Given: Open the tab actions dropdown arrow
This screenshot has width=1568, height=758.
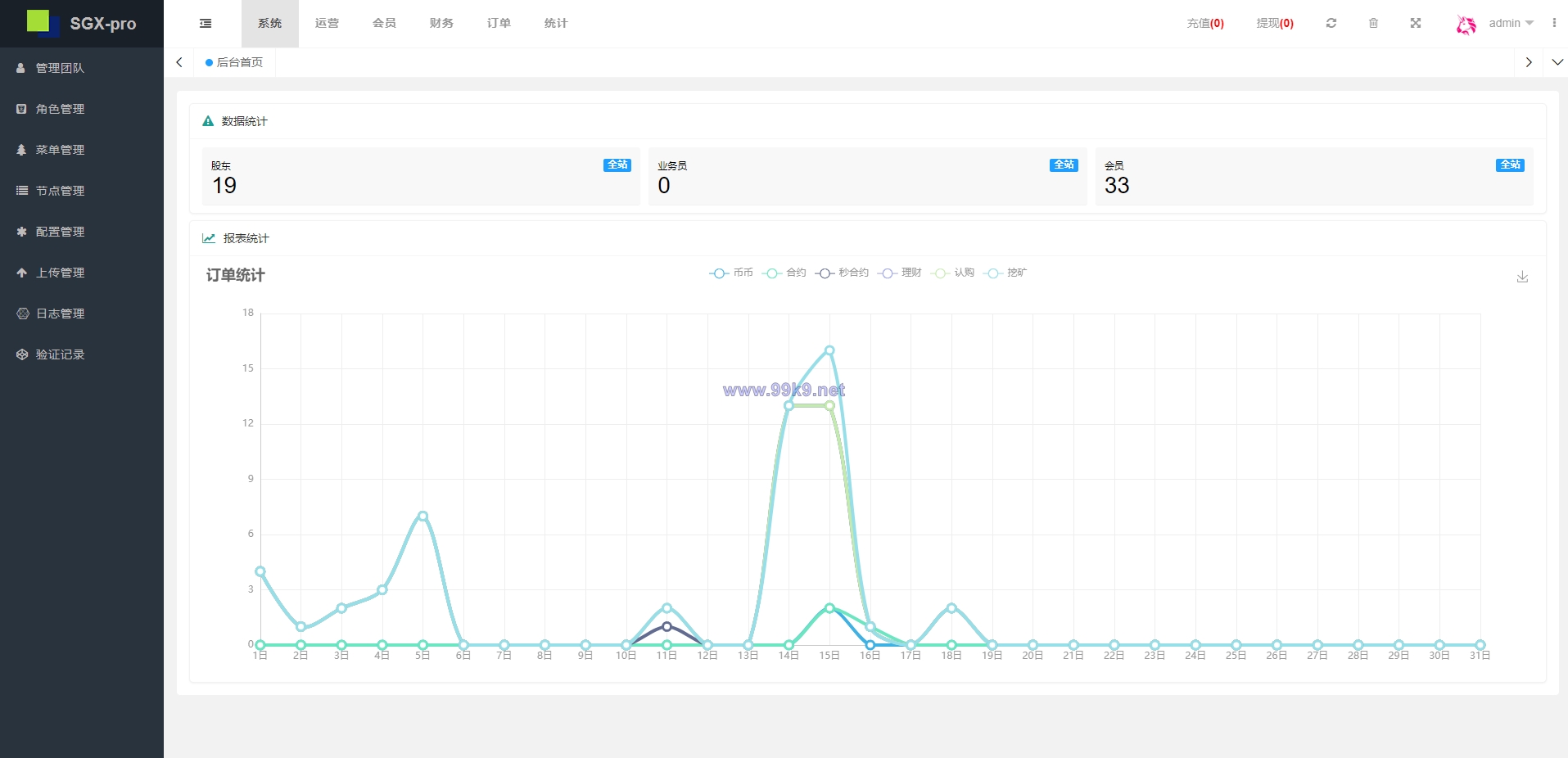Looking at the screenshot, I should 1557,62.
